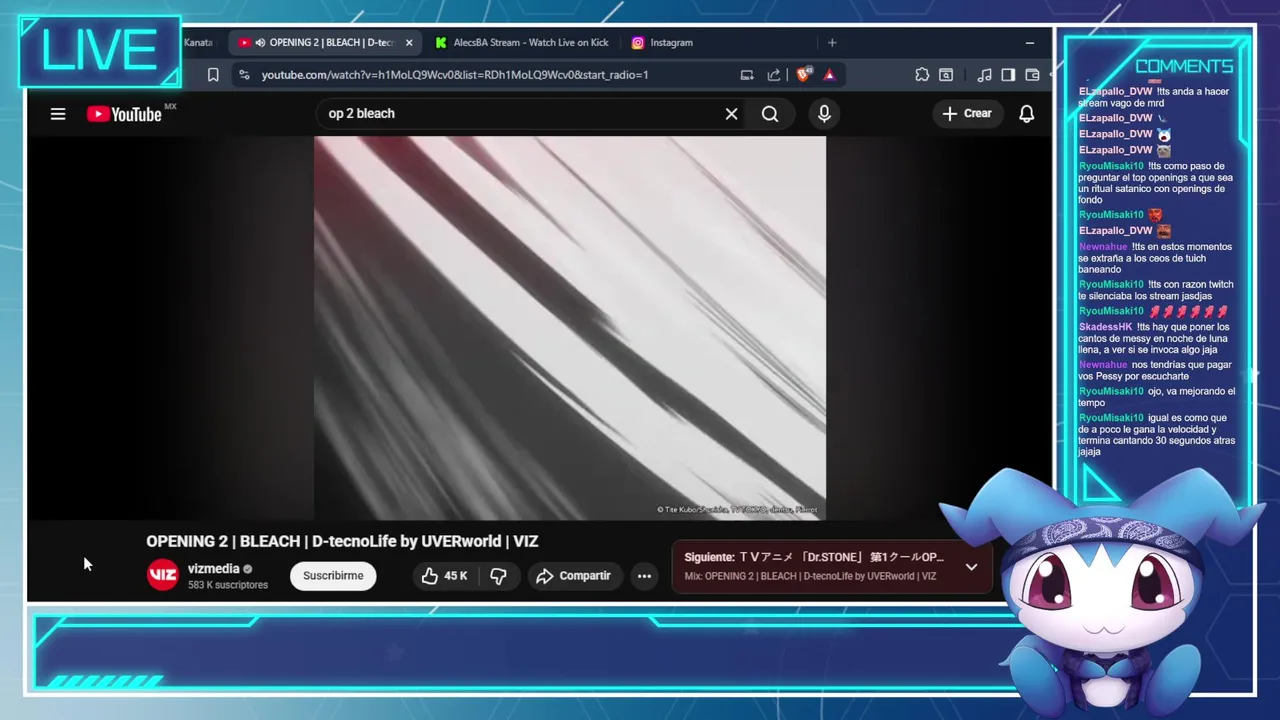Viewport: 1280px width, 720px height.
Task: Click the Kick favicon on the AlecsBA tab
Action: pyautogui.click(x=441, y=42)
